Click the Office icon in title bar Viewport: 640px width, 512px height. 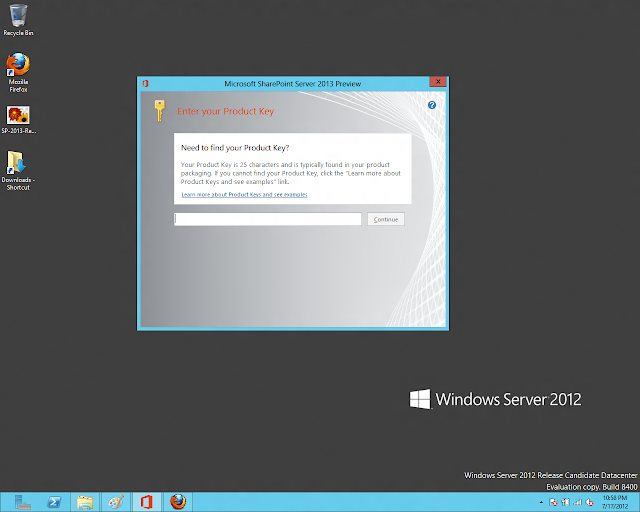click(x=145, y=84)
